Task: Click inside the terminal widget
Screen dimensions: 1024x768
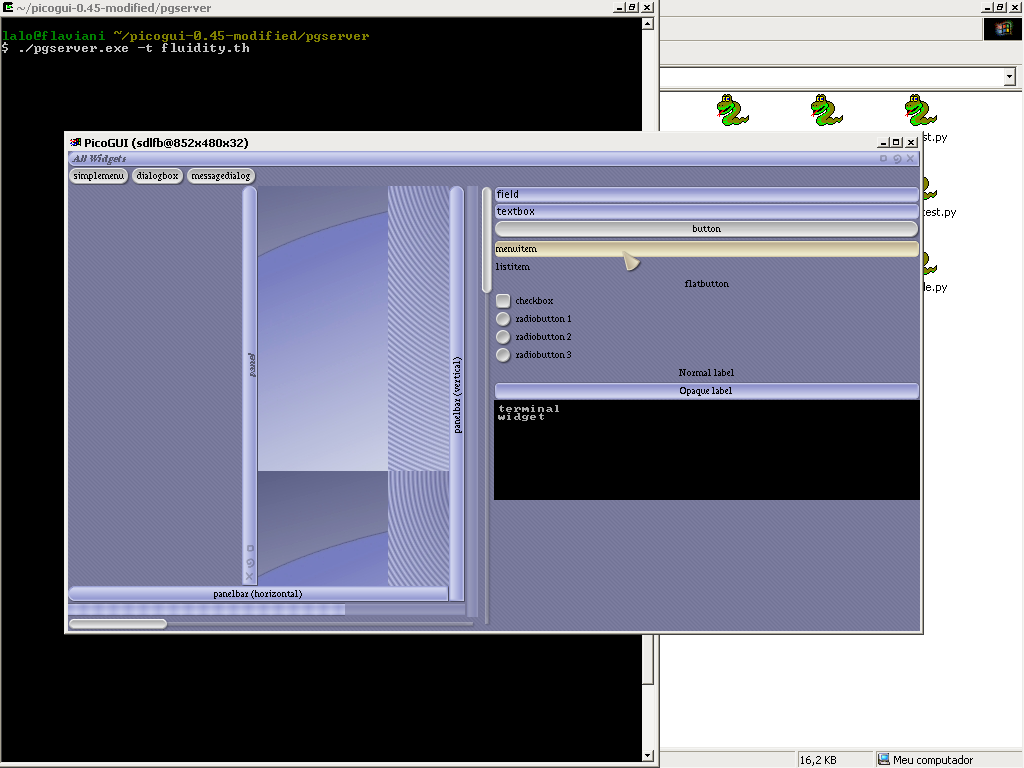Action: click(x=707, y=451)
